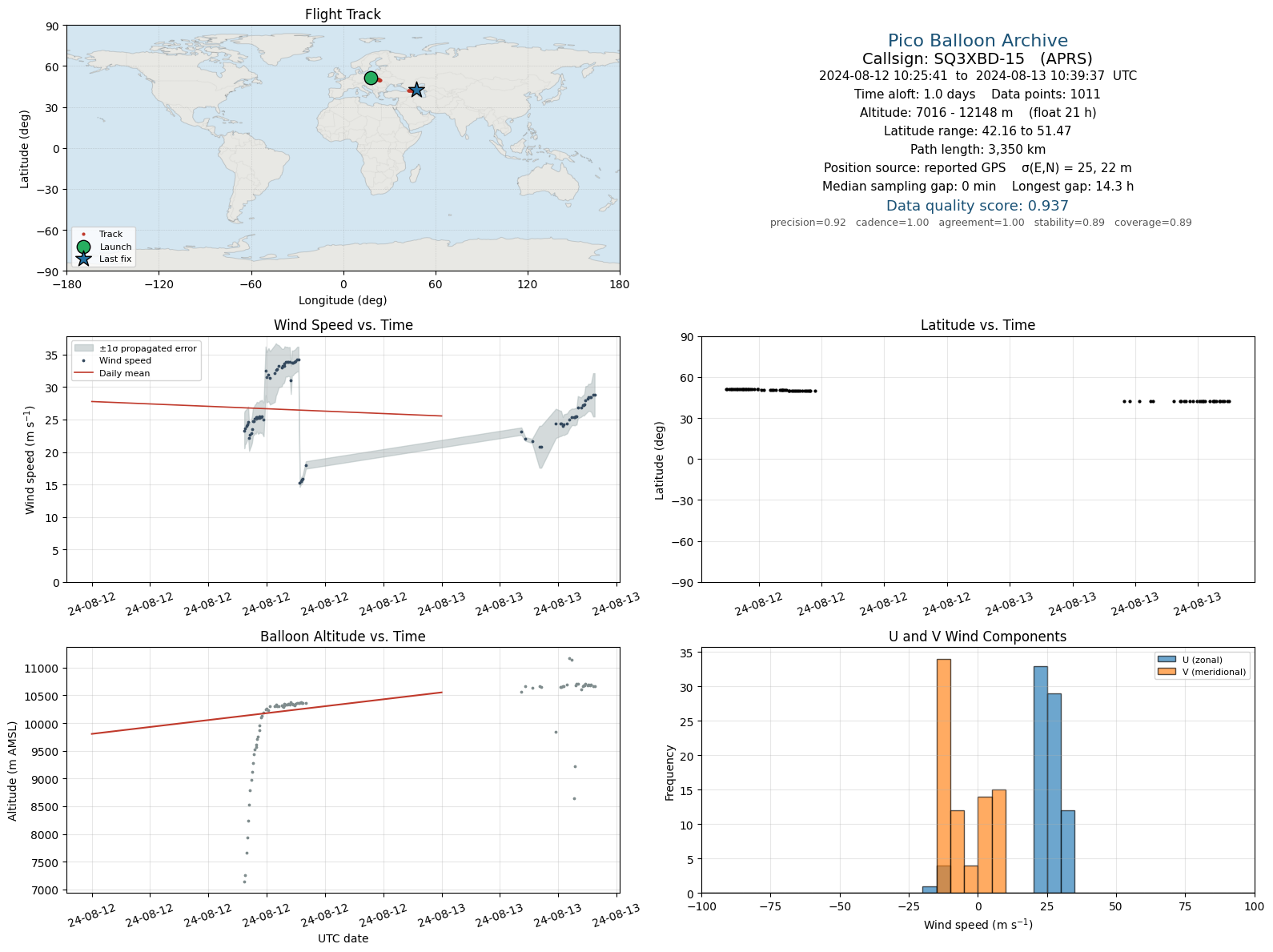This screenshot has height=952, width=1273.
Task: Select the Callsign: SQ3XBD-15 (APRS) line
Action: click(x=978, y=58)
